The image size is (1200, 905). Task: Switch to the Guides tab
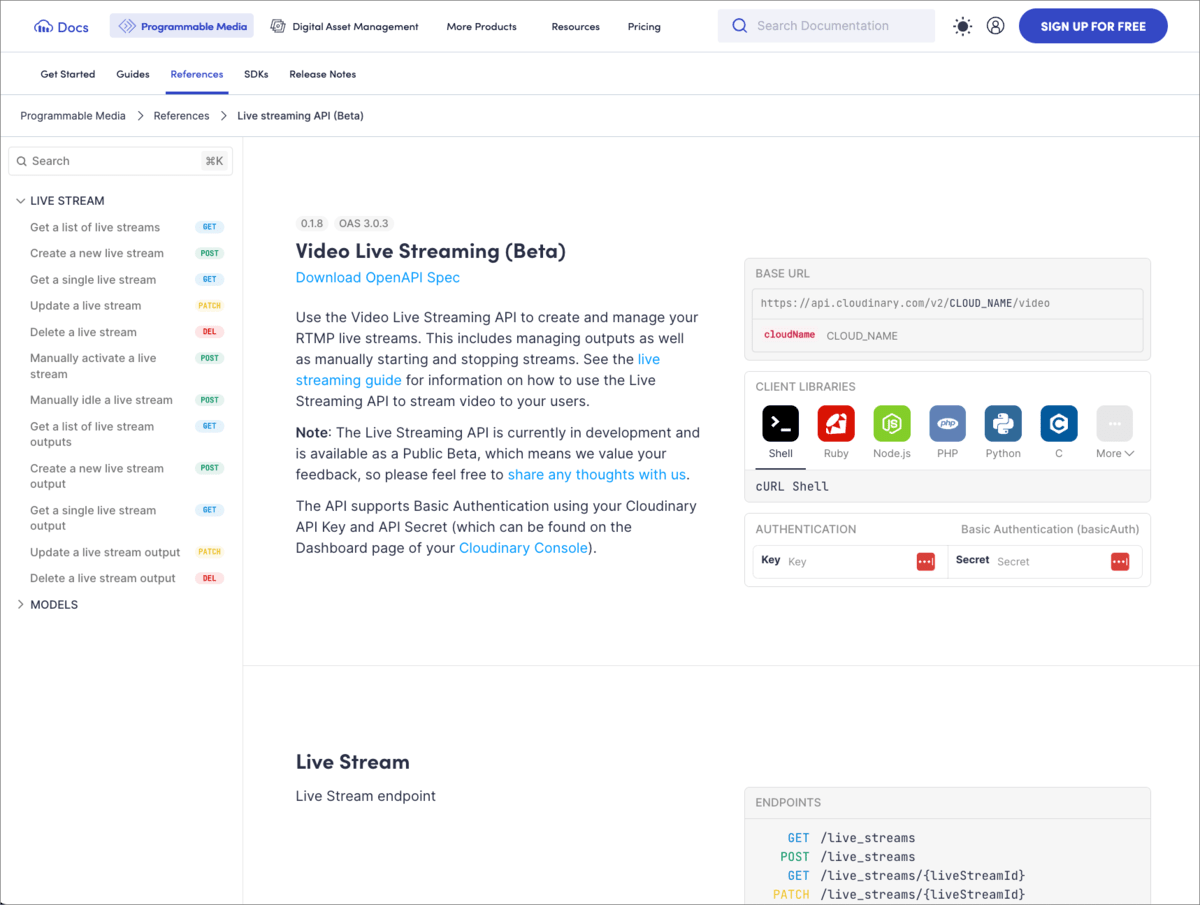coord(133,74)
